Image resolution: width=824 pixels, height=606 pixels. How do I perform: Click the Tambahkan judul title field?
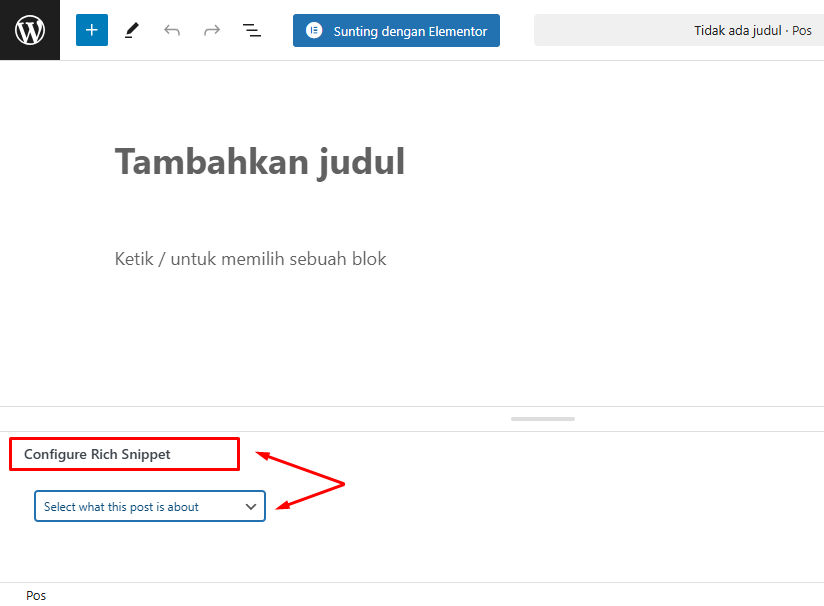pyautogui.click(x=260, y=161)
